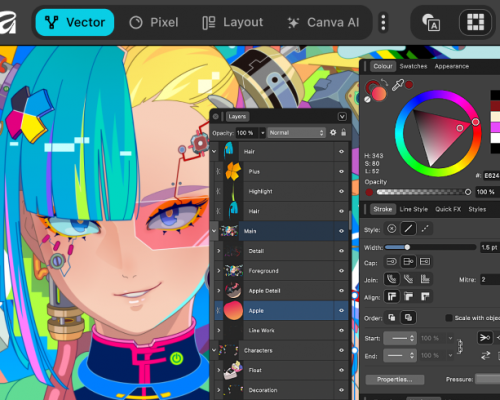Choose the third Join option icon
Viewport: 500px width, 400px height.
(425, 279)
